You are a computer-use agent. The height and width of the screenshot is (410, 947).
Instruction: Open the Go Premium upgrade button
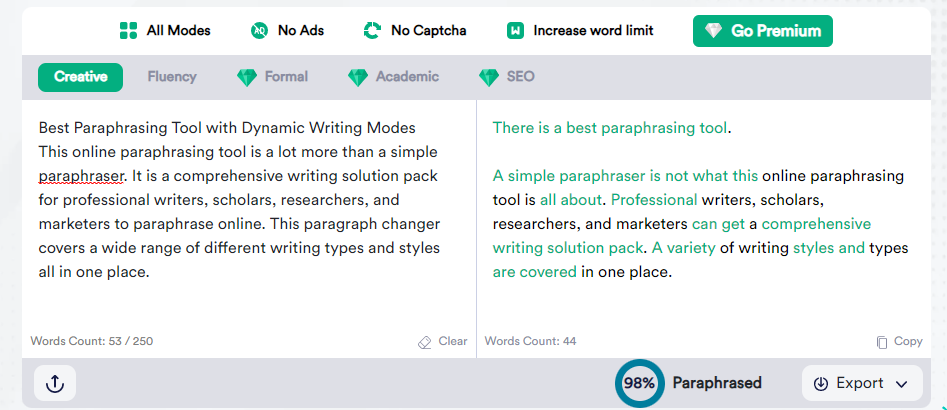[x=763, y=31]
